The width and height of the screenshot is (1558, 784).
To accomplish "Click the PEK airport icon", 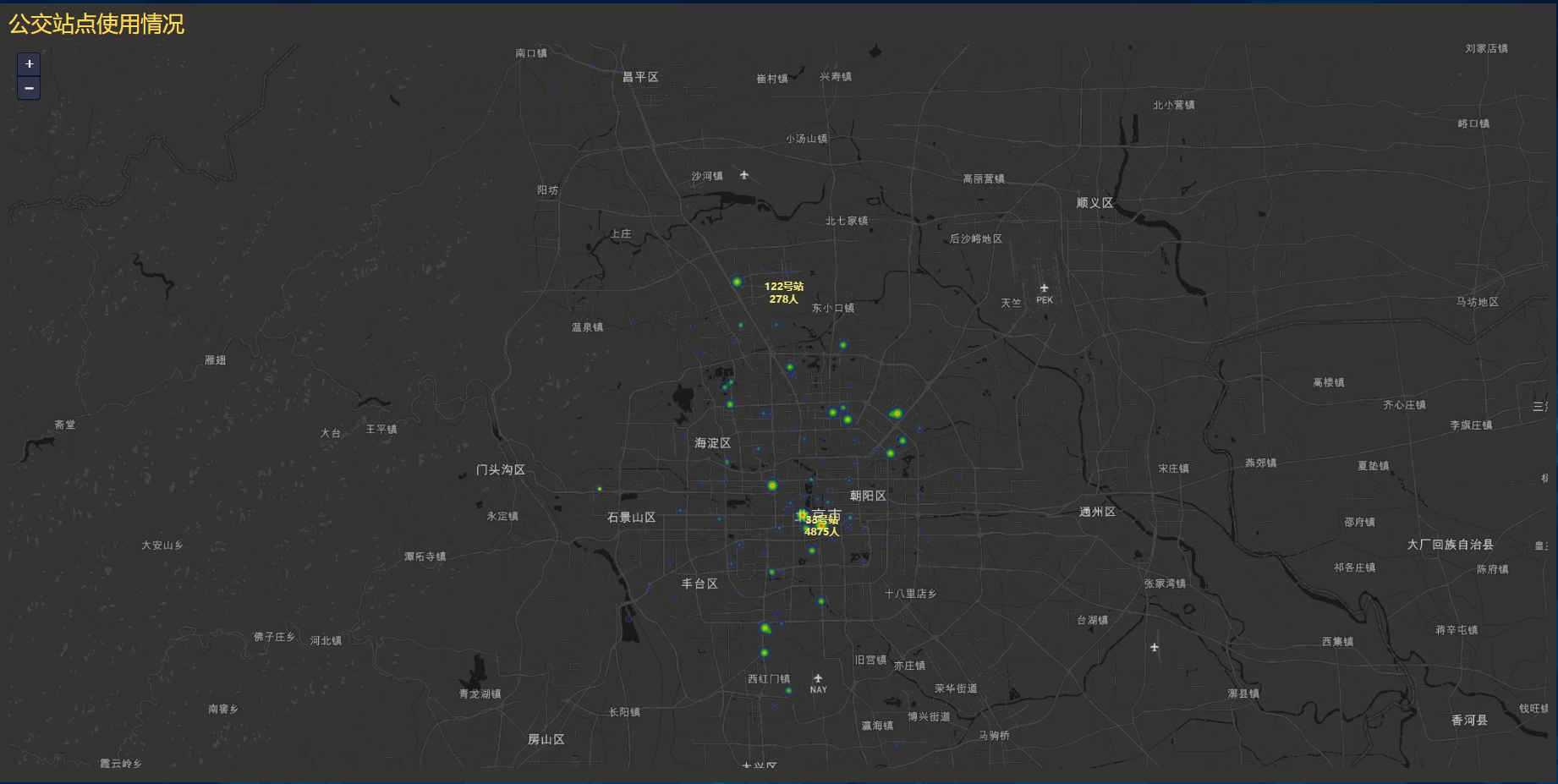I will [x=1045, y=288].
